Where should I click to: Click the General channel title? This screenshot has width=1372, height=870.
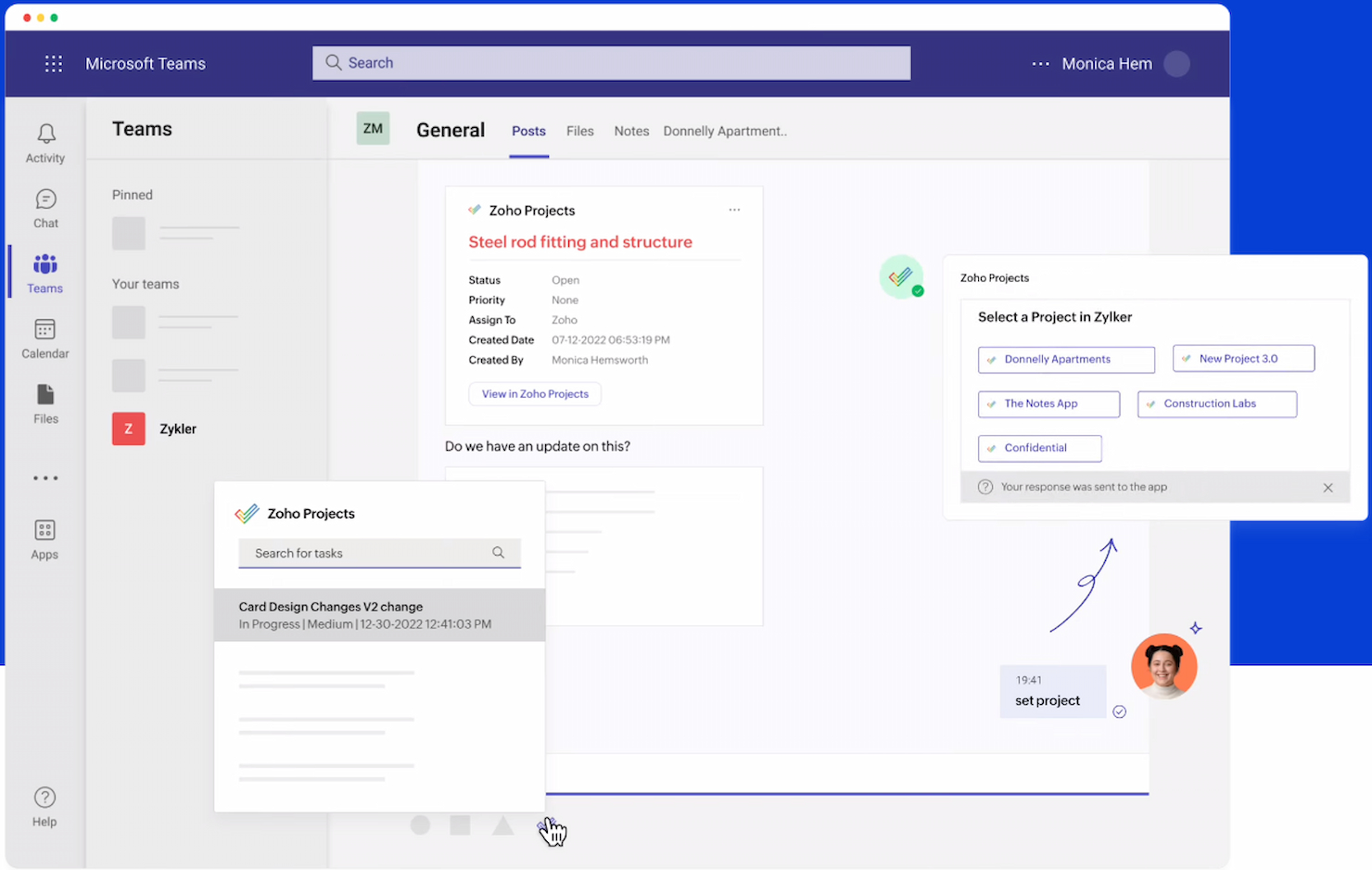[451, 130]
